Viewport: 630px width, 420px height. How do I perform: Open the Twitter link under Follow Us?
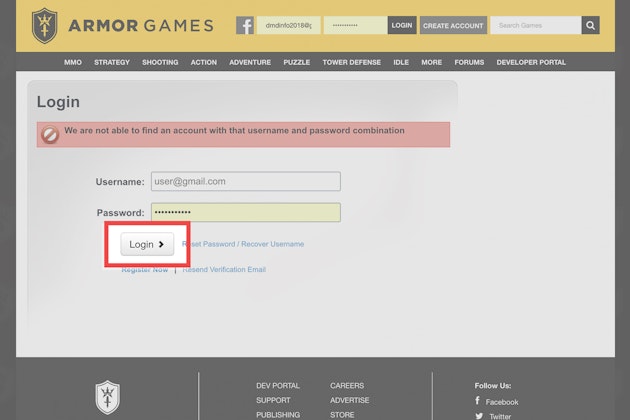(x=493, y=416)
